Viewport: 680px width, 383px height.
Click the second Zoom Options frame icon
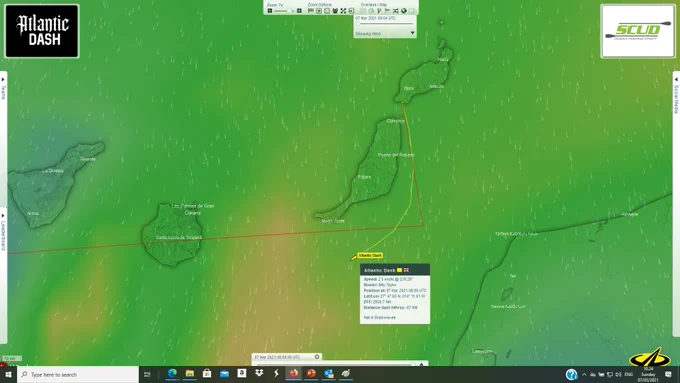click(319, 11)
